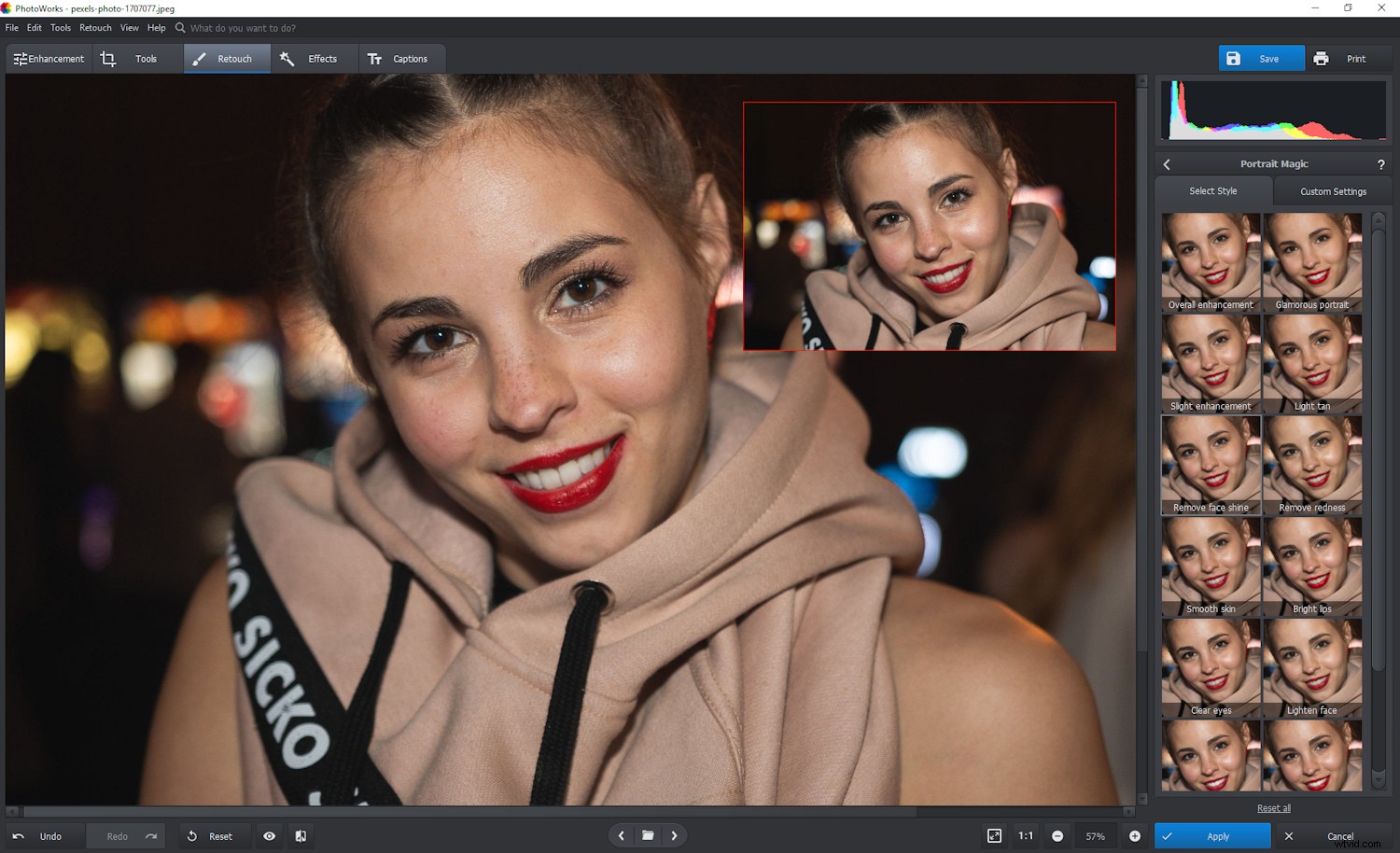Screen dimensions: 1400x853
Task: Click the Print icon
Action: [x=1321, y=58]
